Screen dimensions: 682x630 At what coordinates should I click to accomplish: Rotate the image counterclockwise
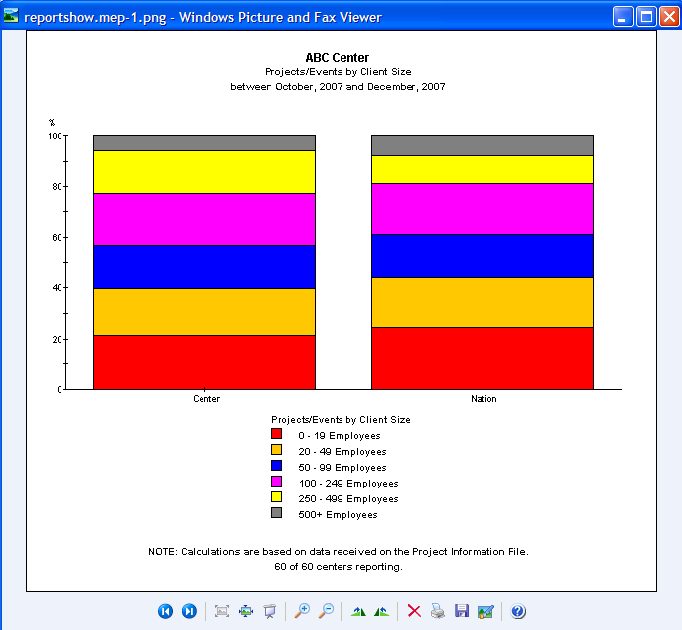tap(381, 611)
